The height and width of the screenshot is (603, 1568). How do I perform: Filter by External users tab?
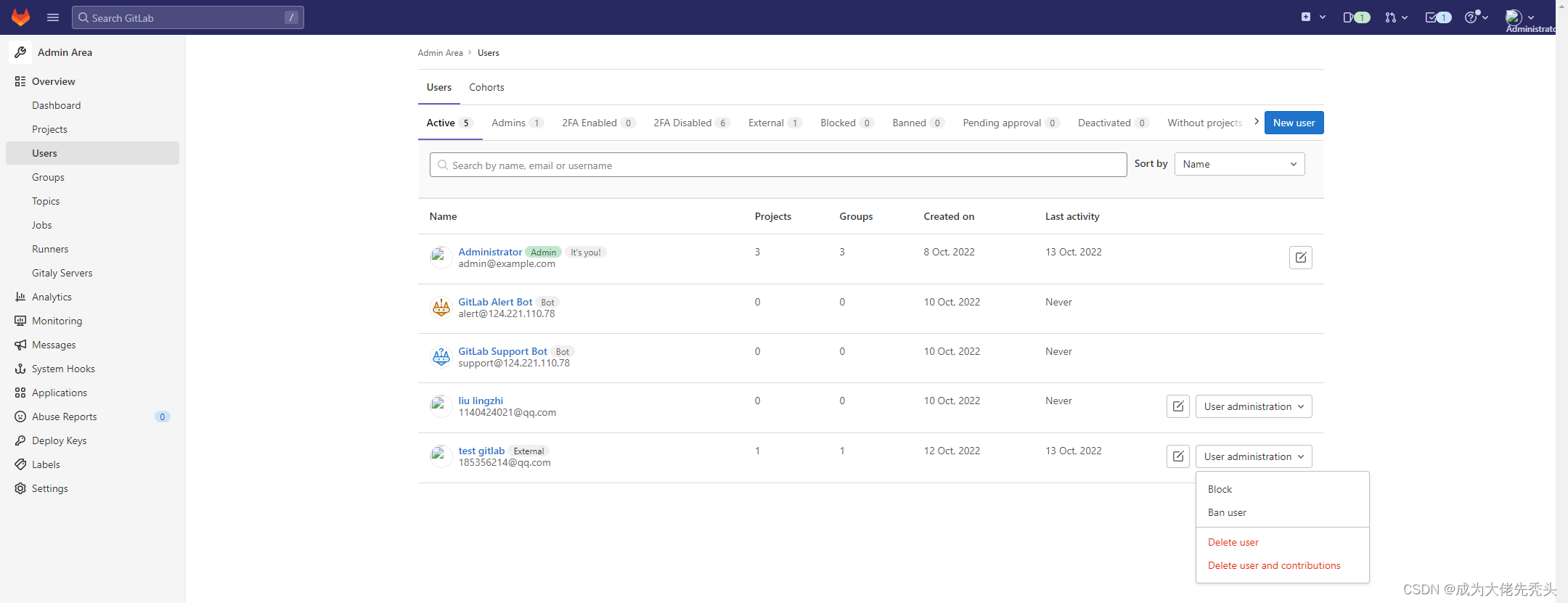coord(775,123)
